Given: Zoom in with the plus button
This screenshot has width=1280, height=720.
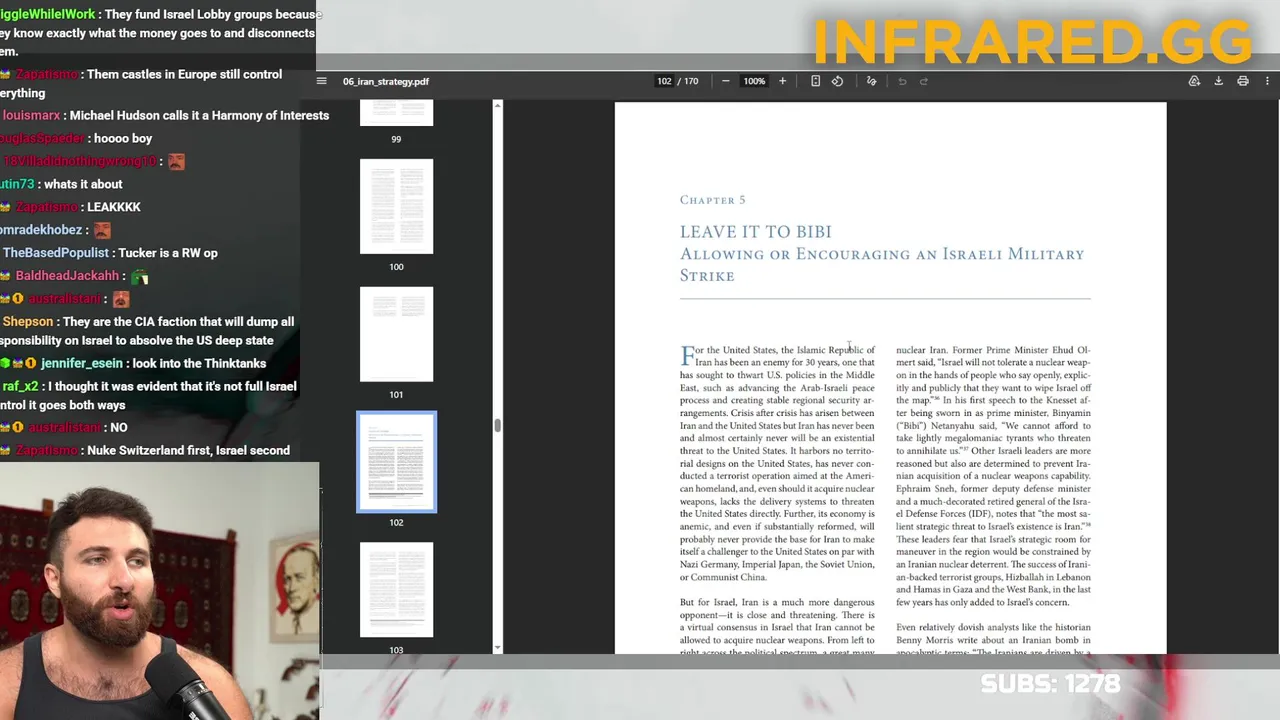Looking at the screenshot, I should (782, 81).
